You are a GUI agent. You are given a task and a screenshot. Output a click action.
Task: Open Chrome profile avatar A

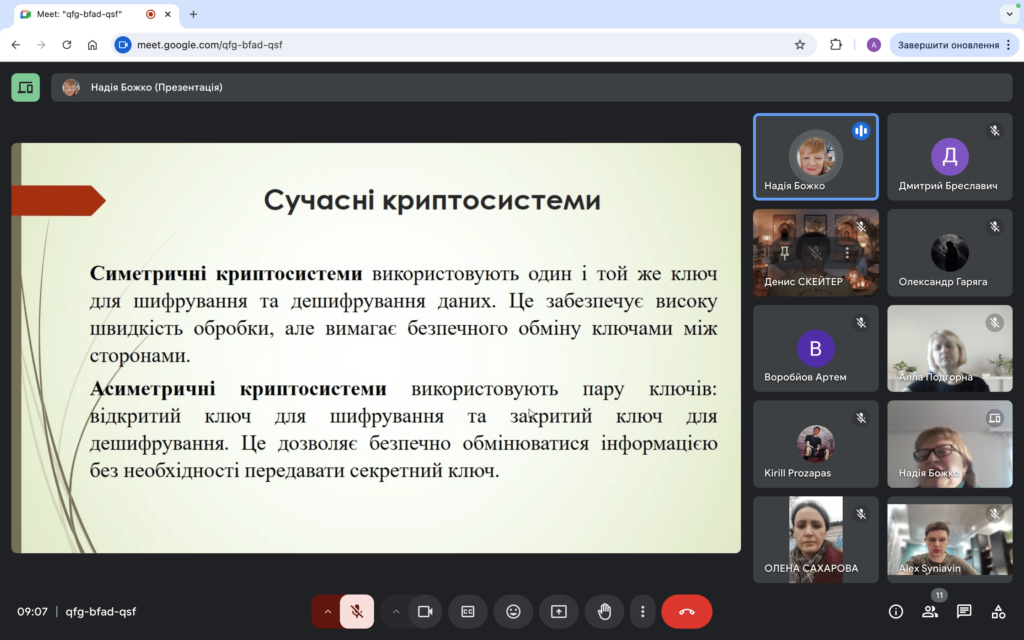(x=873, y=45)
